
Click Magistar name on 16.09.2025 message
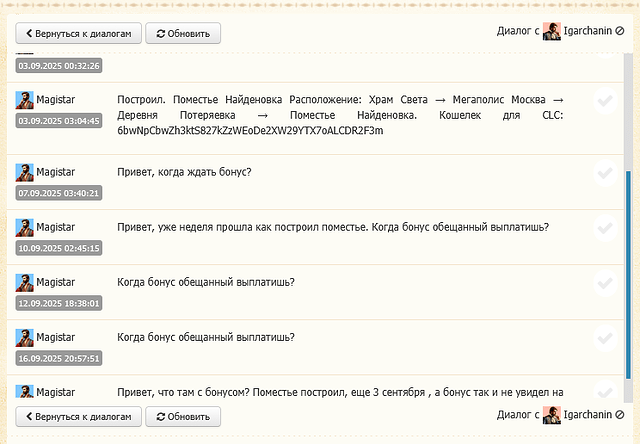(x=56, y=337)
